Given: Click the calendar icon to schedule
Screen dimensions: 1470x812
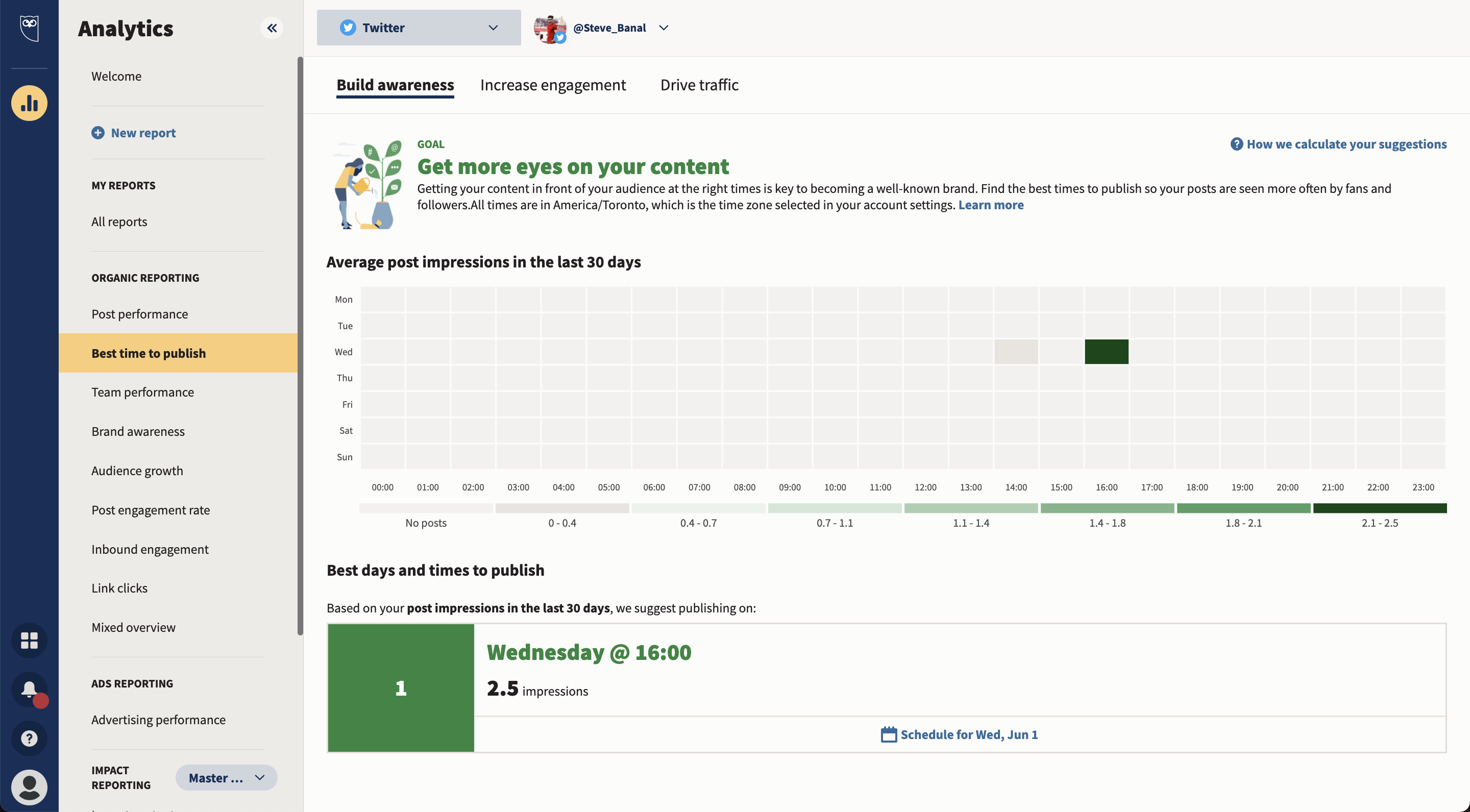Looking at the screenshot, I should pos(889,734).
